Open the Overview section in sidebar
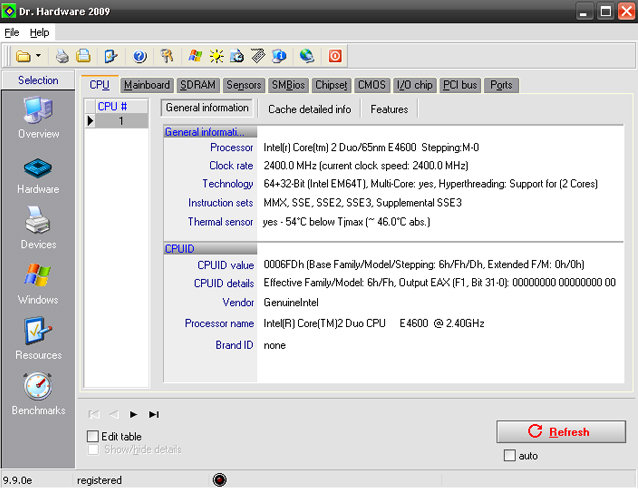This screenshot has height=489, width=638. coord(38,118)
